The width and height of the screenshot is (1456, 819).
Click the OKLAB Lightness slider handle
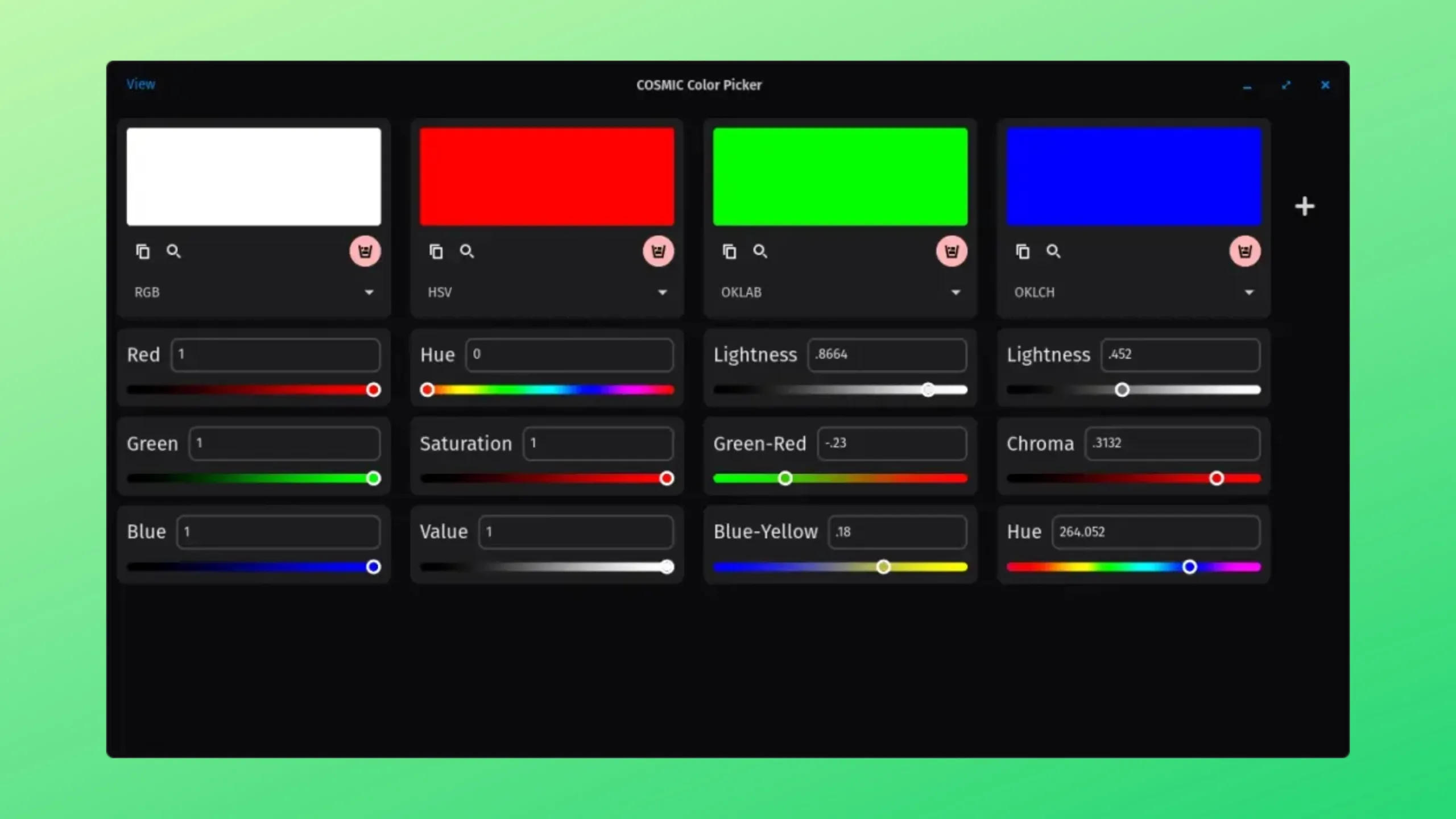click(928, 390)
